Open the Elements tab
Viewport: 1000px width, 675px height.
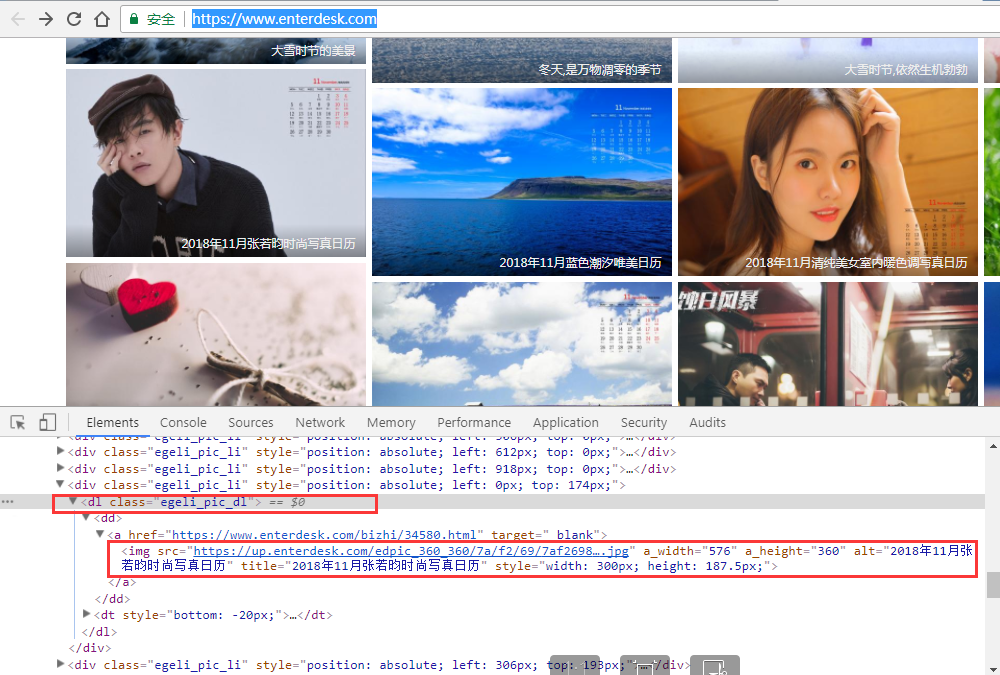click(112, 422)
